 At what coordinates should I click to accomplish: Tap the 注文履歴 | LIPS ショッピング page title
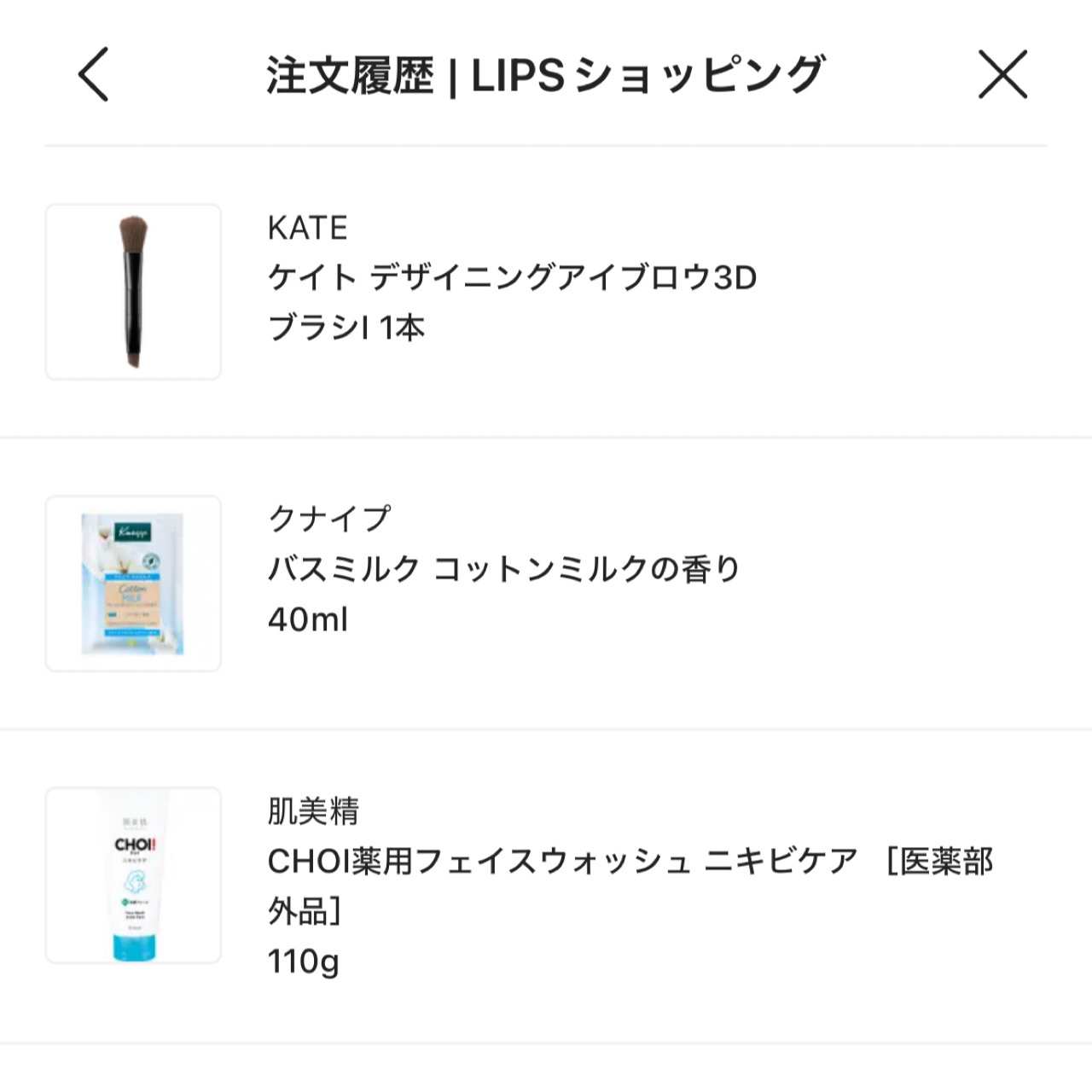pyautogui.click(x=545, y=75)
